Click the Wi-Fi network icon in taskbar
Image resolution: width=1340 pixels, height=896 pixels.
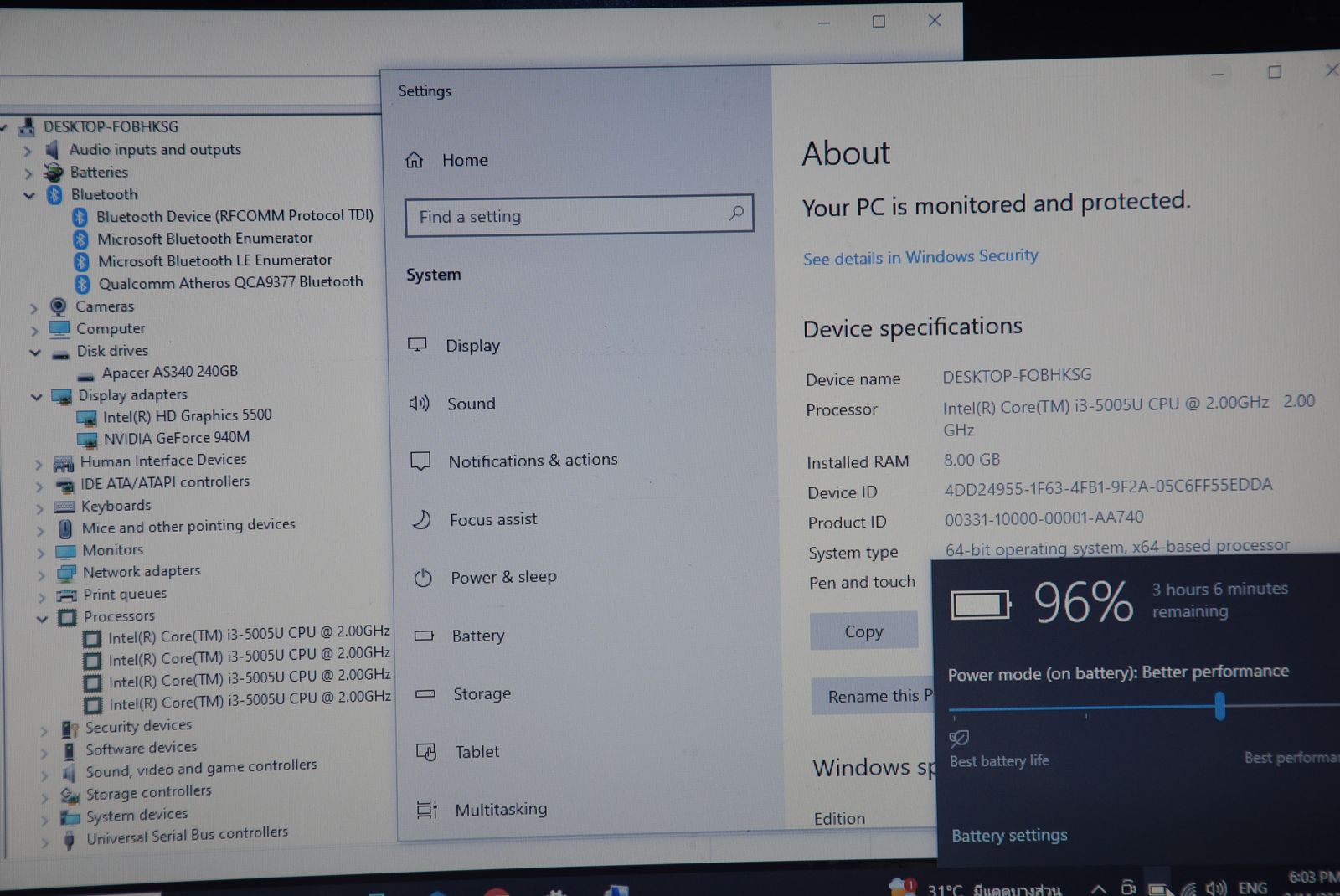coord(1188,889)
